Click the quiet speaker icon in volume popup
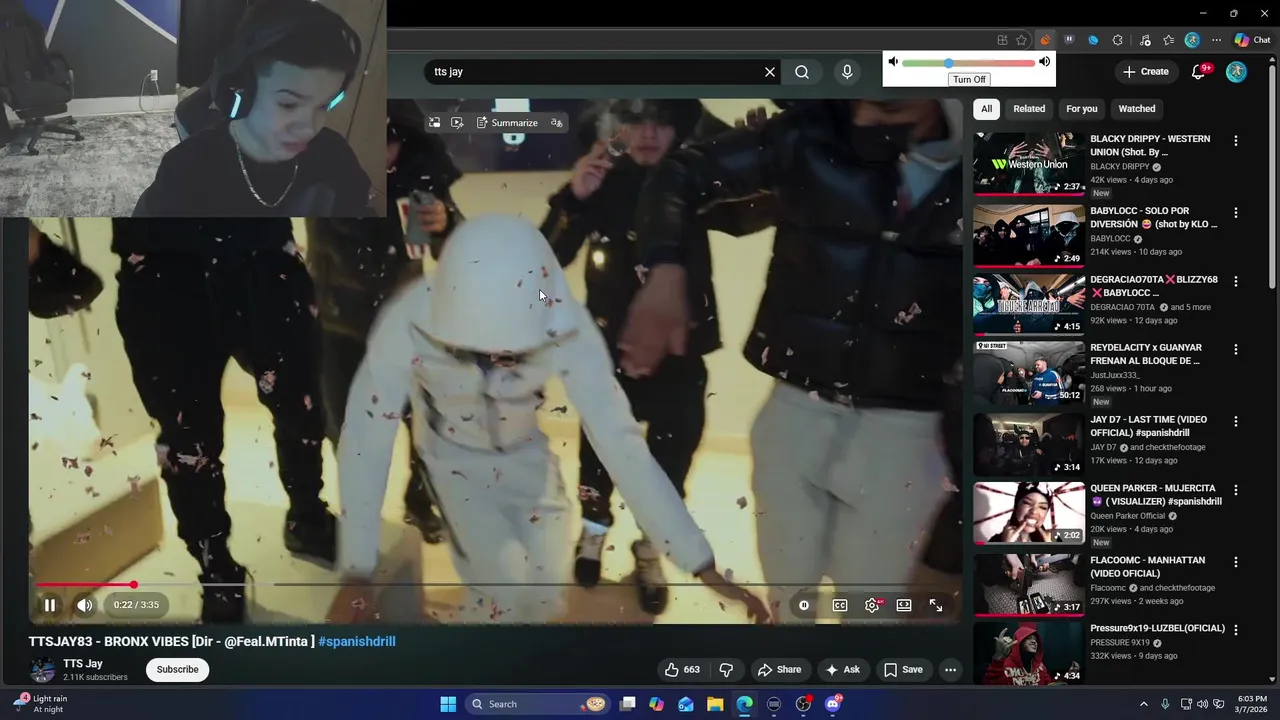Viewport: 1280px width, 720px height. [893, 62]
